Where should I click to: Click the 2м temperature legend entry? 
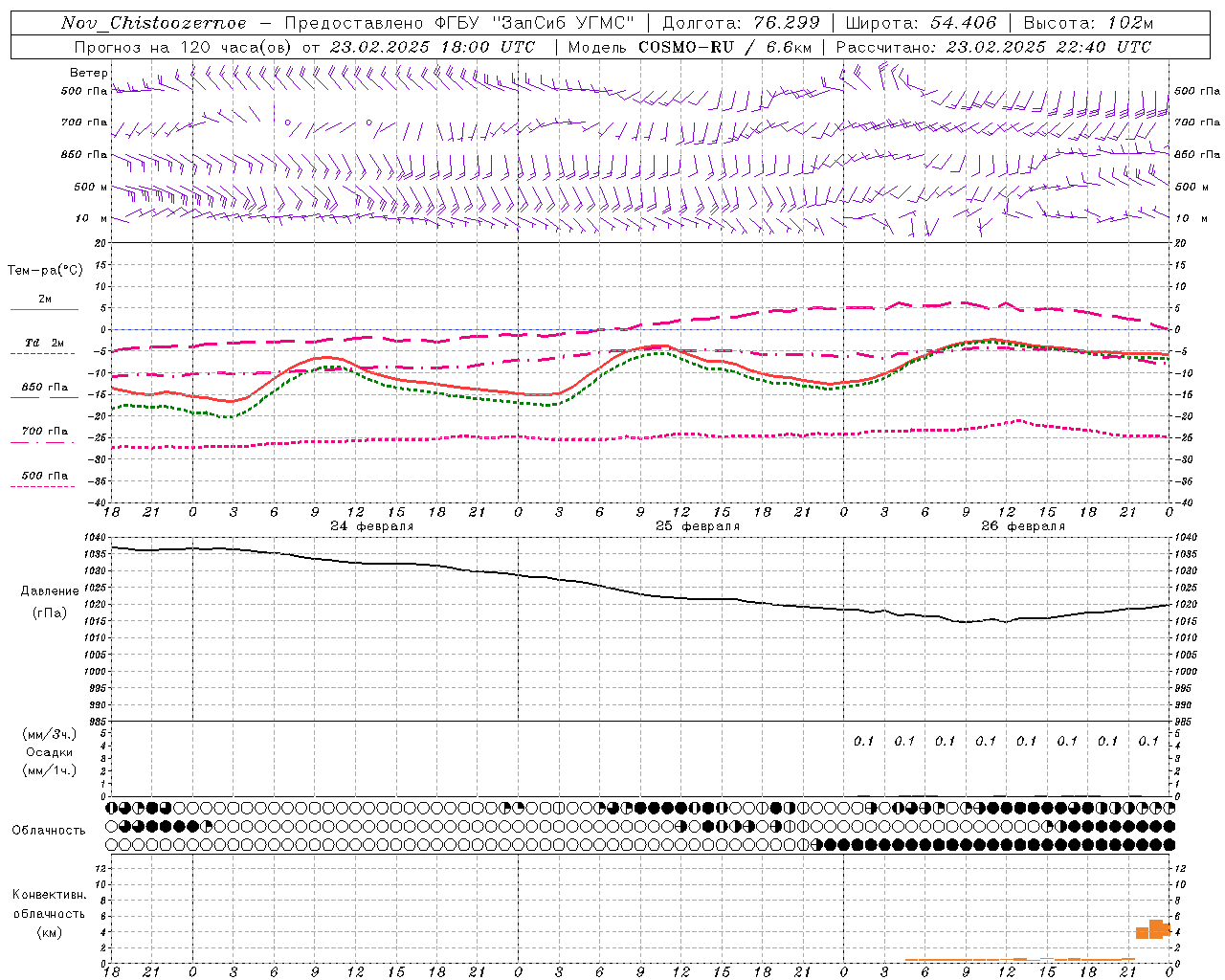pos(44,302)
